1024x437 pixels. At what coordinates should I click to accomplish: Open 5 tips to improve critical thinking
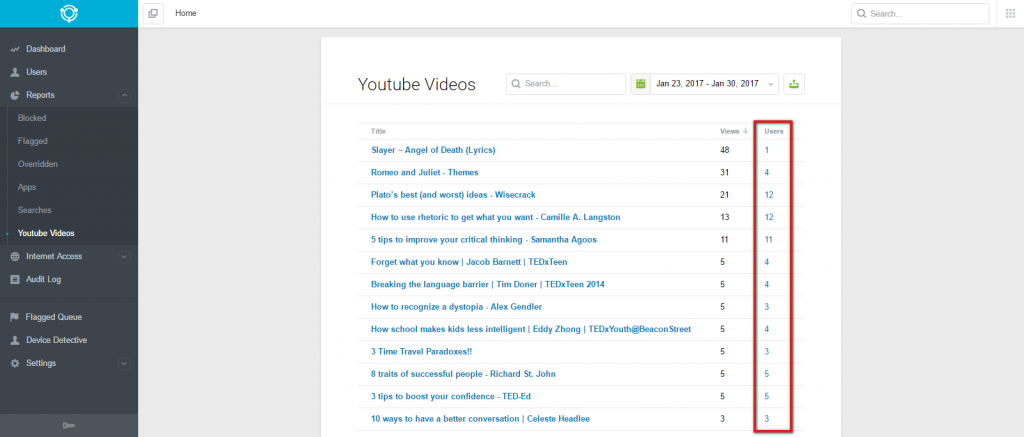coord(483,240)
